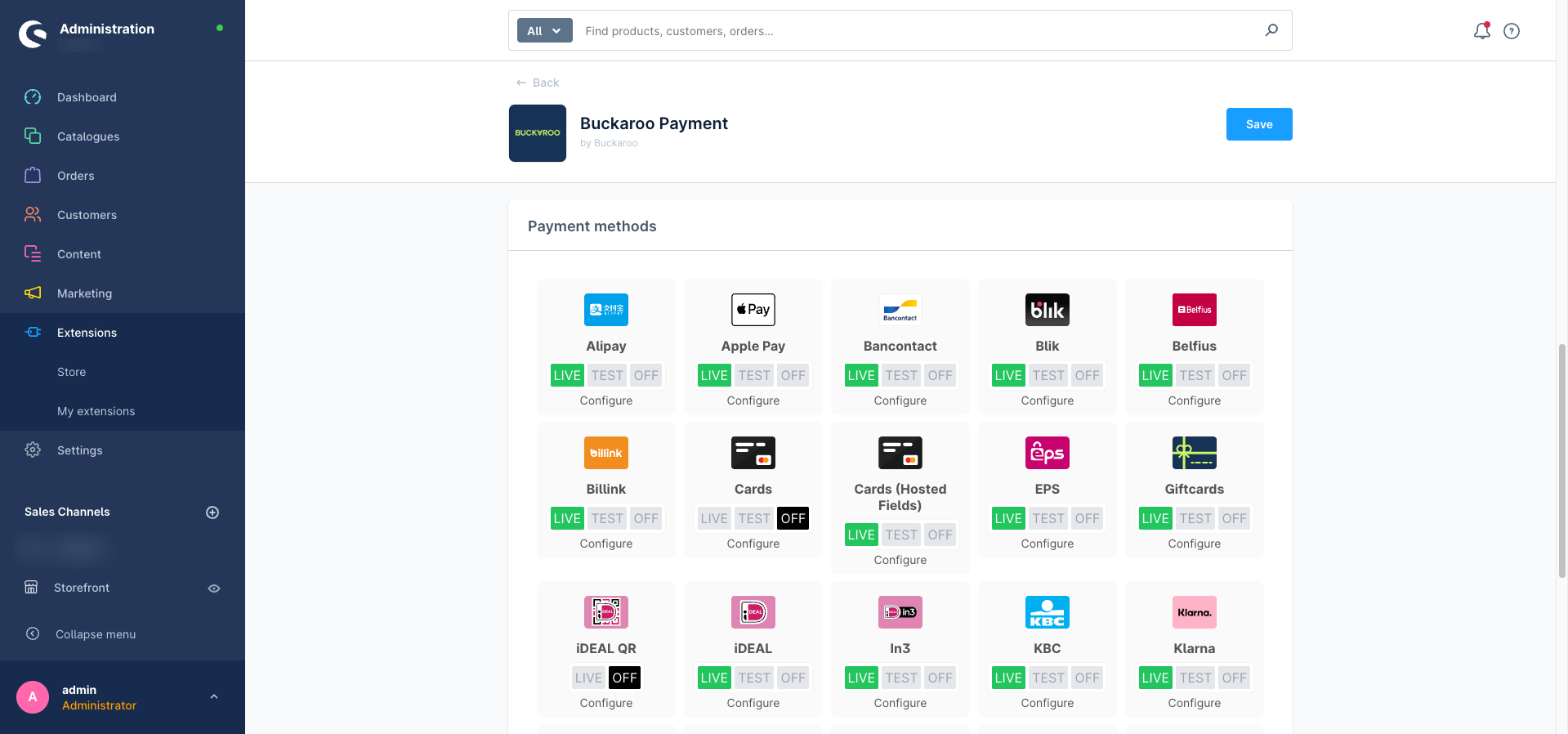Turn Klarna OFF
This screenshot has height=734, width=1568.
1234,678
